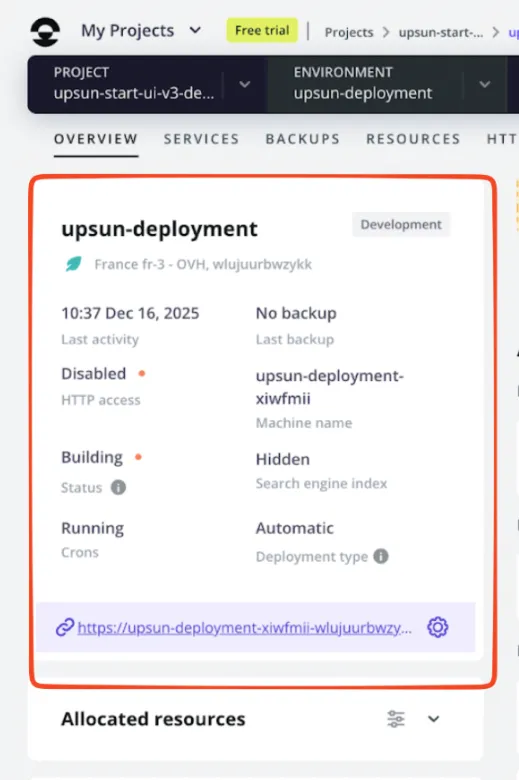
Task: Switch to the RESOURCES tab
Action: pyautogui.click(x=414, y=139)
